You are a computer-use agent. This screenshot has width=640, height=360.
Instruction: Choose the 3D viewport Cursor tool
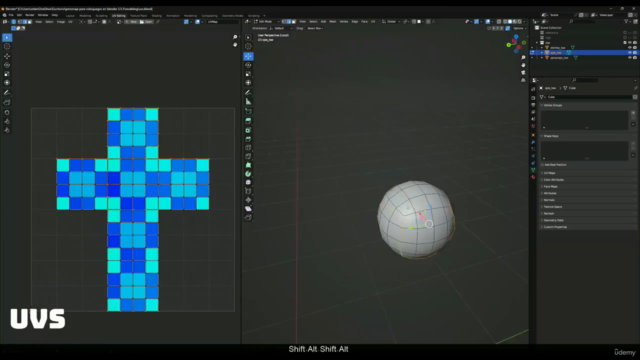[248, 47]
